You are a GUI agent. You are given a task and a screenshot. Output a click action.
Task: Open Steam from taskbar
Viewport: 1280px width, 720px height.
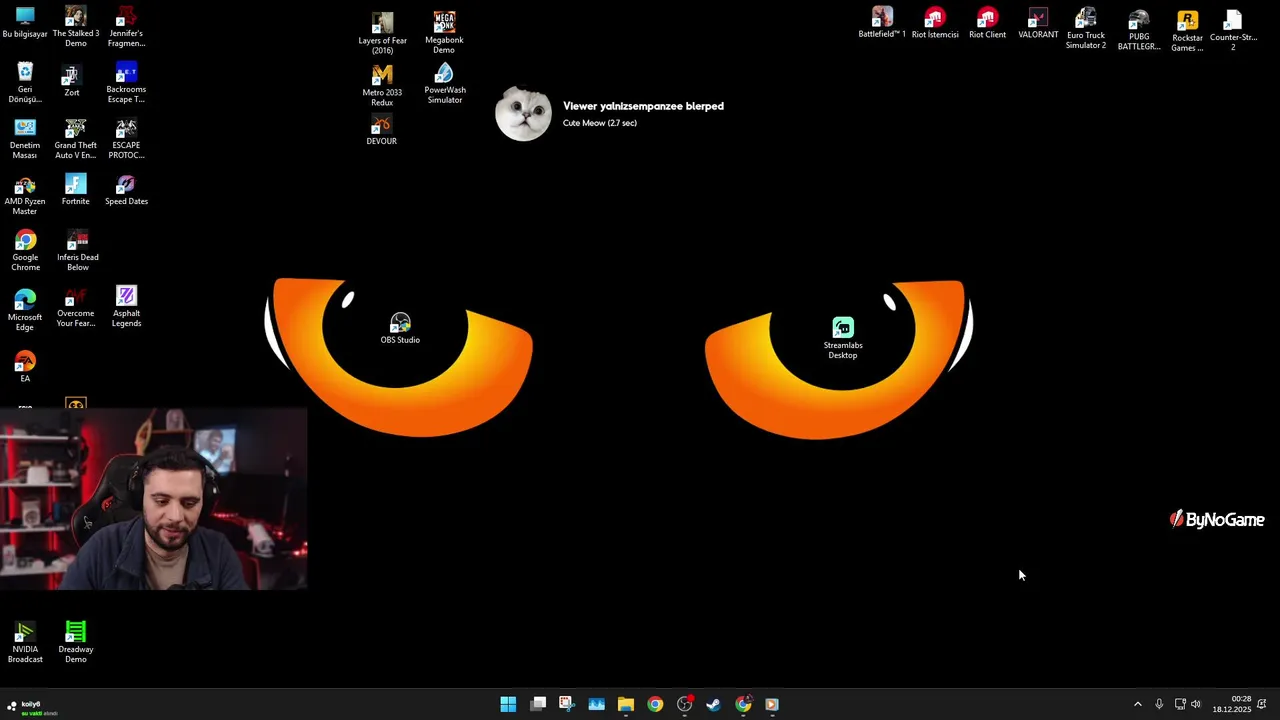tap(713, 704)
